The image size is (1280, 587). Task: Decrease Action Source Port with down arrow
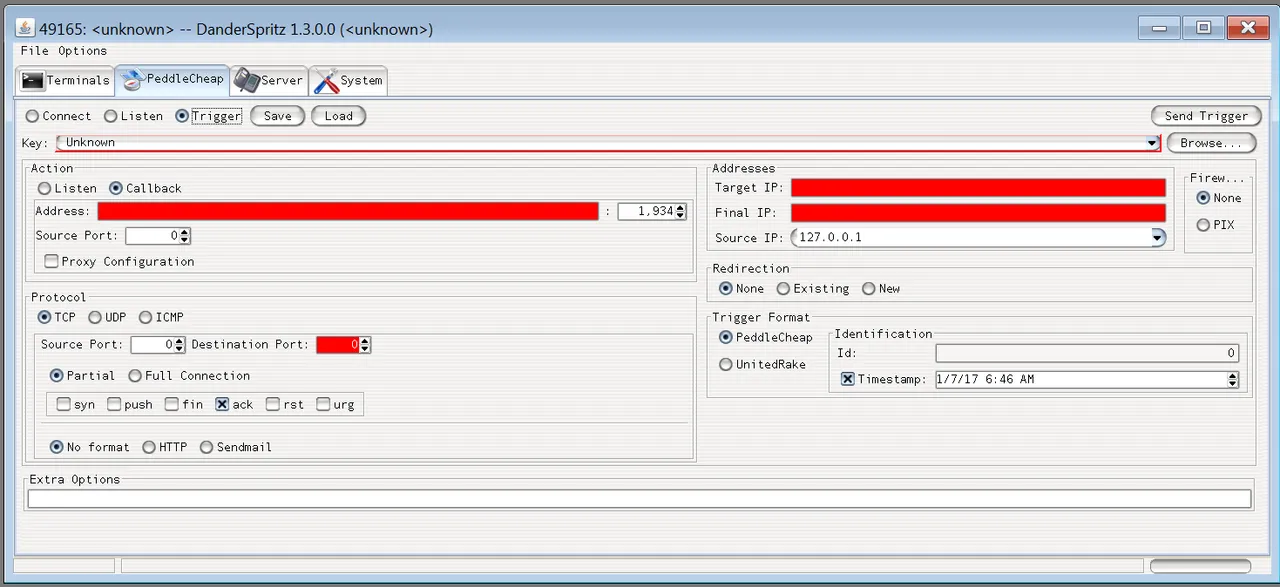pos(185,240)
